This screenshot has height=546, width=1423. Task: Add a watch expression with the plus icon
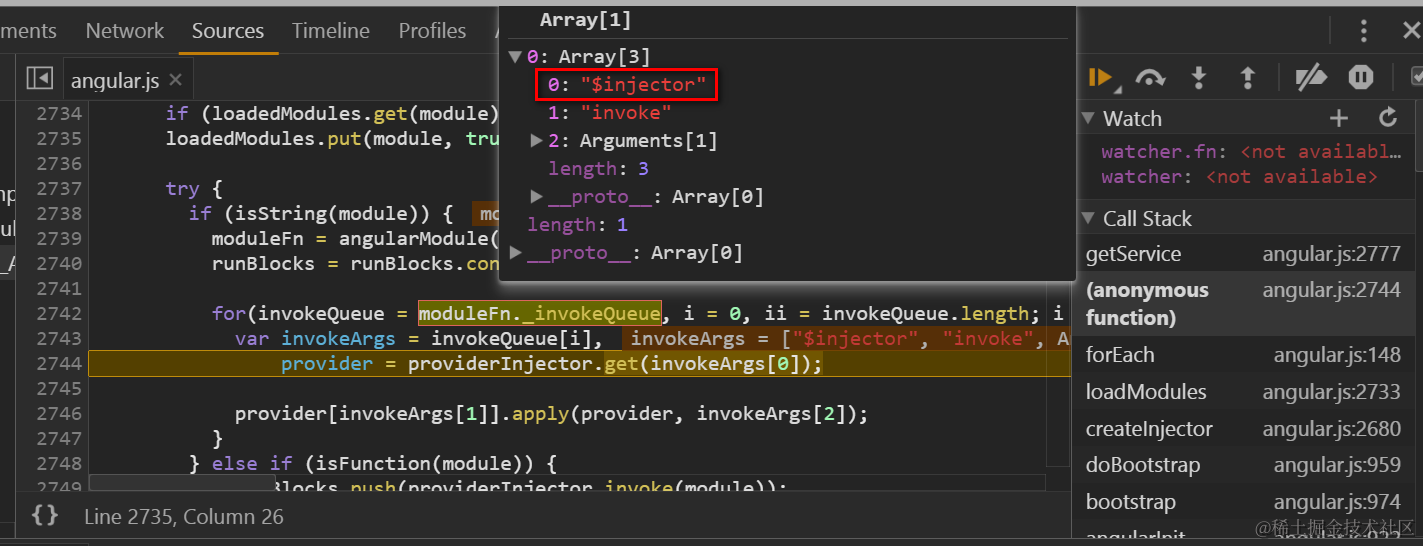click(1339, 118)
